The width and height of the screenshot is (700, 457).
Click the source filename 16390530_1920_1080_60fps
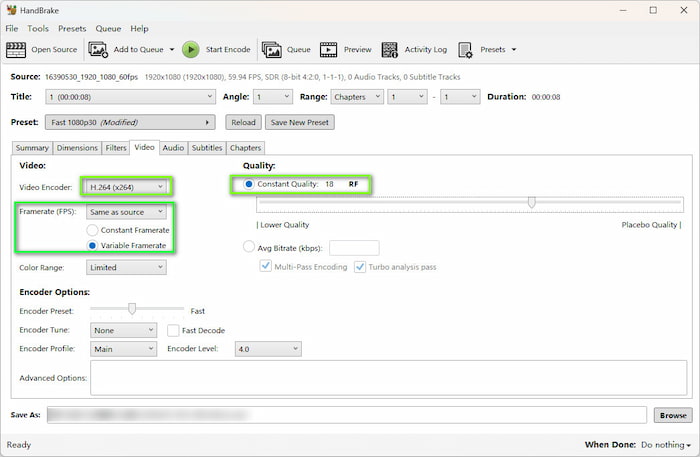92,77
